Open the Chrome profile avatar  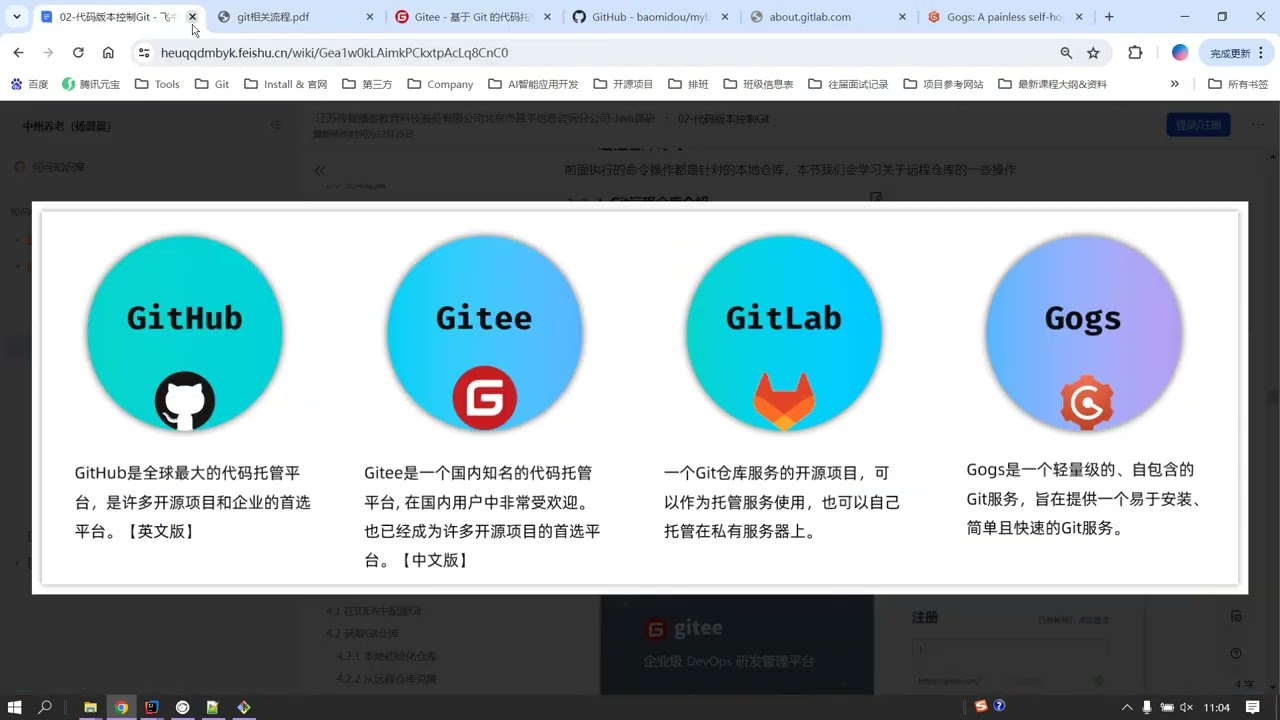(1180, 53)
